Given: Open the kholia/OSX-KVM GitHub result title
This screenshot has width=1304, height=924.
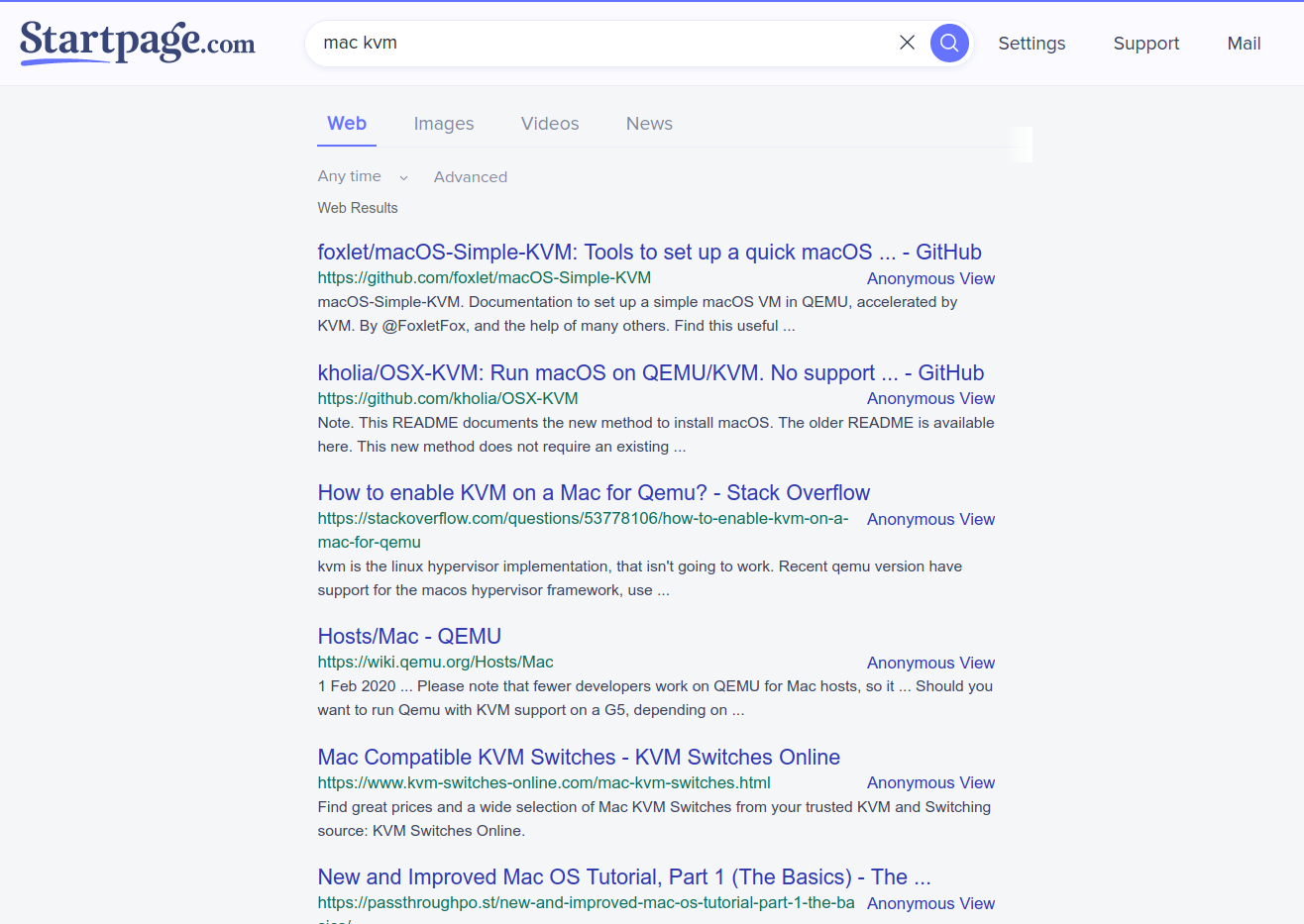Looking at the screenshot, I should click(x=651, y=372).
